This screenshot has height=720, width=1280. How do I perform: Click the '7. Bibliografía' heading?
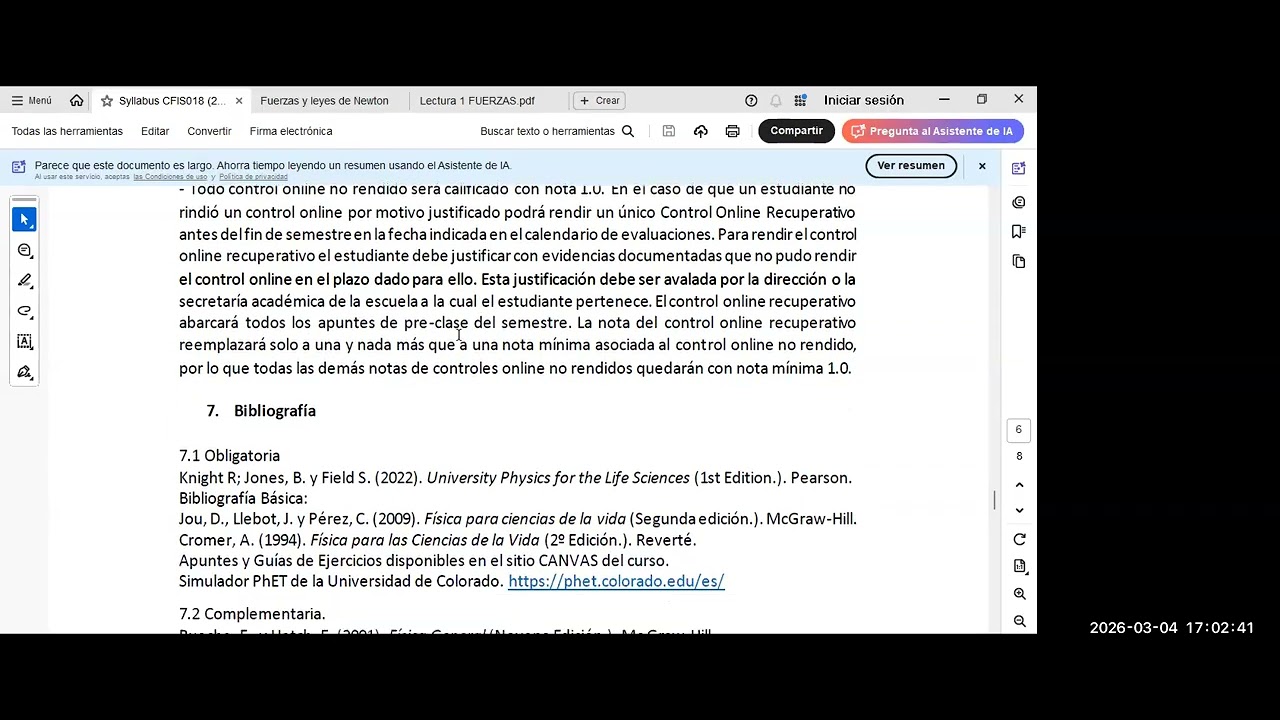point(261,411)
